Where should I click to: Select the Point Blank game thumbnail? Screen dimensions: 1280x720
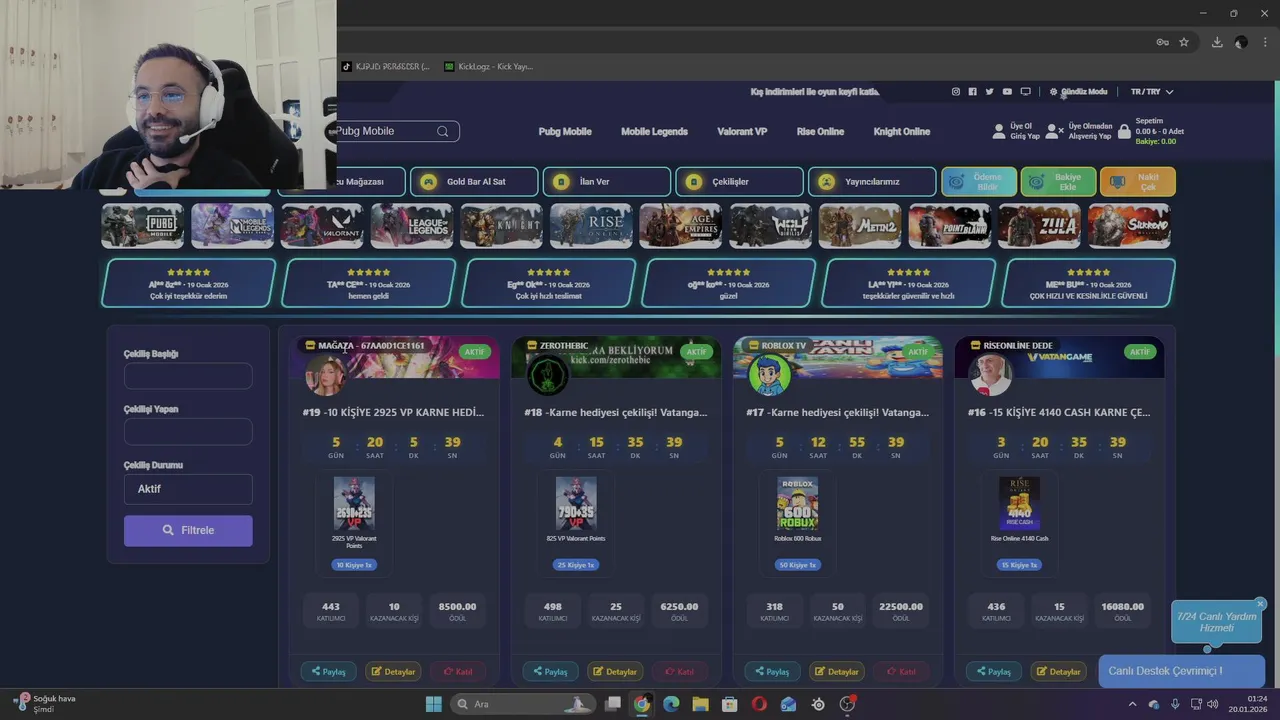point(950,226)
